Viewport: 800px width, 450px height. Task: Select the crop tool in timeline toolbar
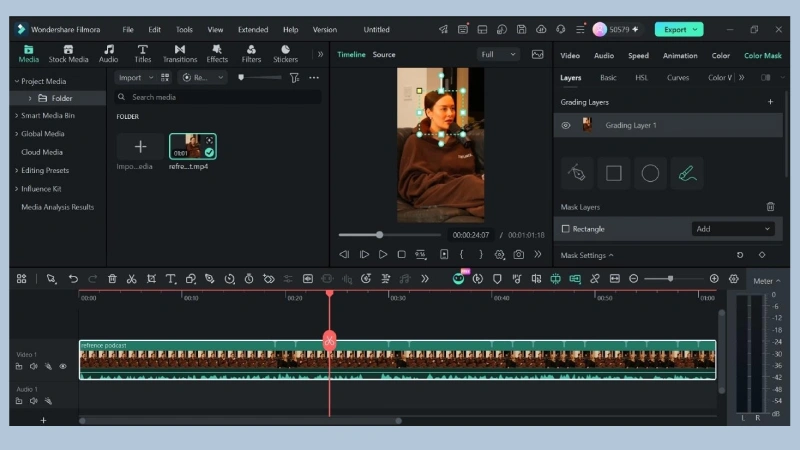click(x=151, y=279)
